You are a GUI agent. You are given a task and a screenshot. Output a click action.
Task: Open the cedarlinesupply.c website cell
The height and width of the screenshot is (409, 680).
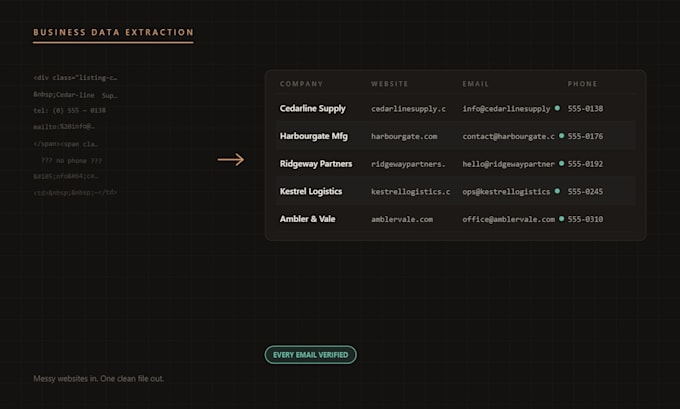(409, 109)
